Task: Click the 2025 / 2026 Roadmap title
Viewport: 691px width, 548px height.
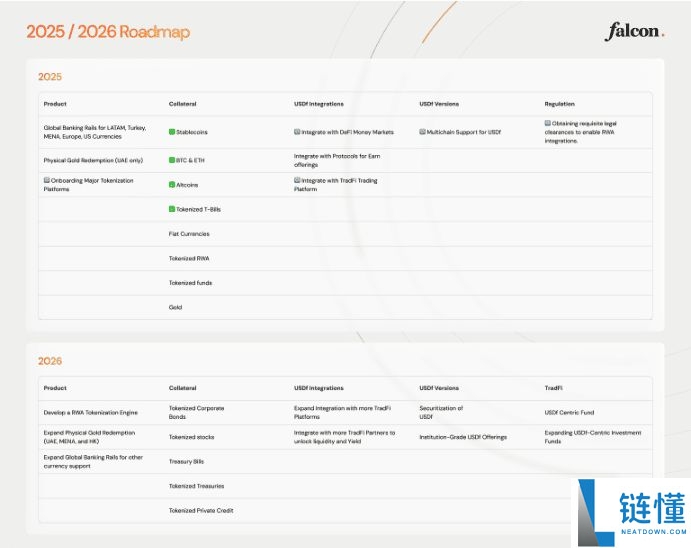Action: tap(108, 32)
